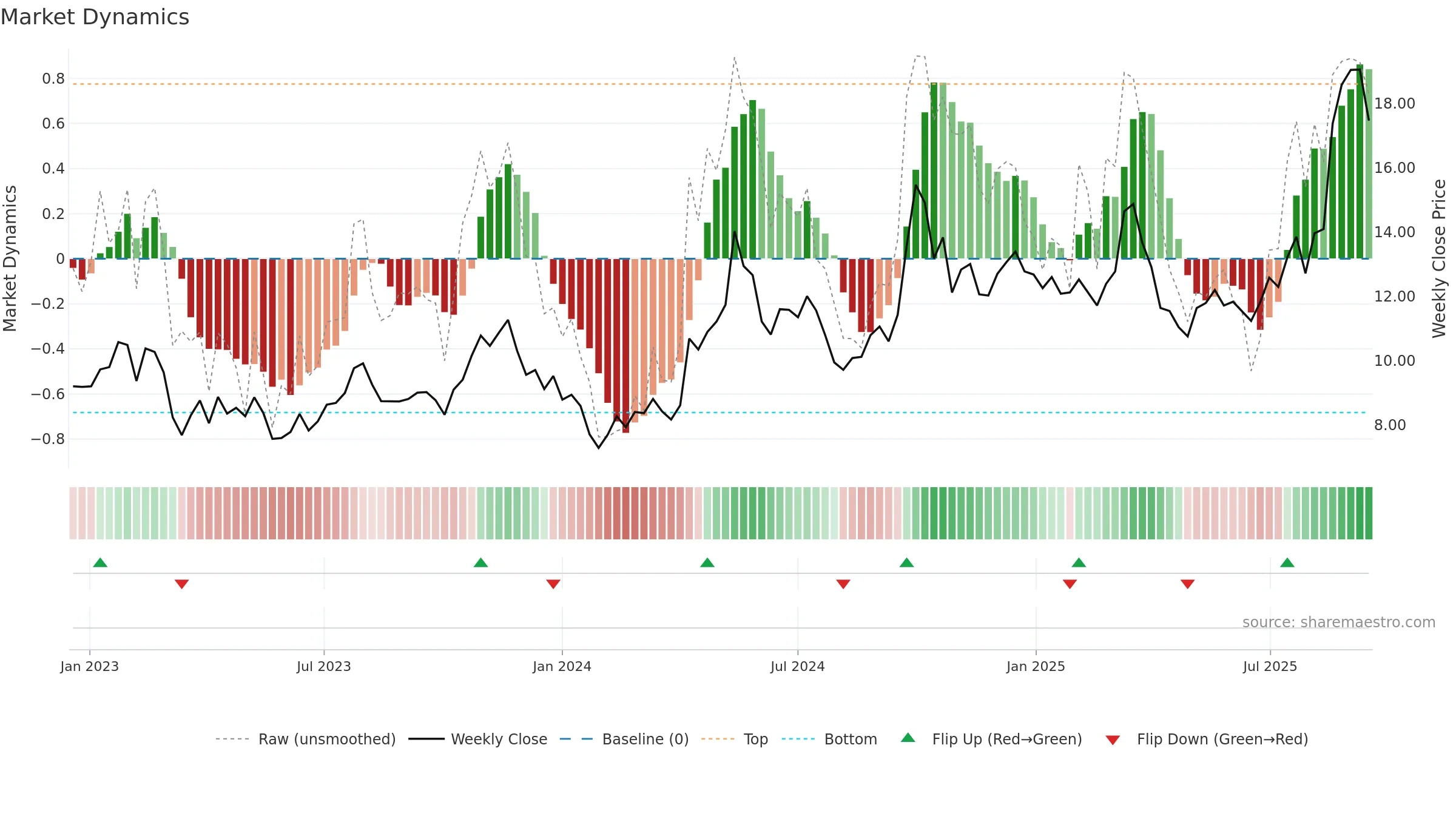Click the Jul 2025 x-axis label
This screenshot has width=1456, height=819.
click(x=1270, y=666)
